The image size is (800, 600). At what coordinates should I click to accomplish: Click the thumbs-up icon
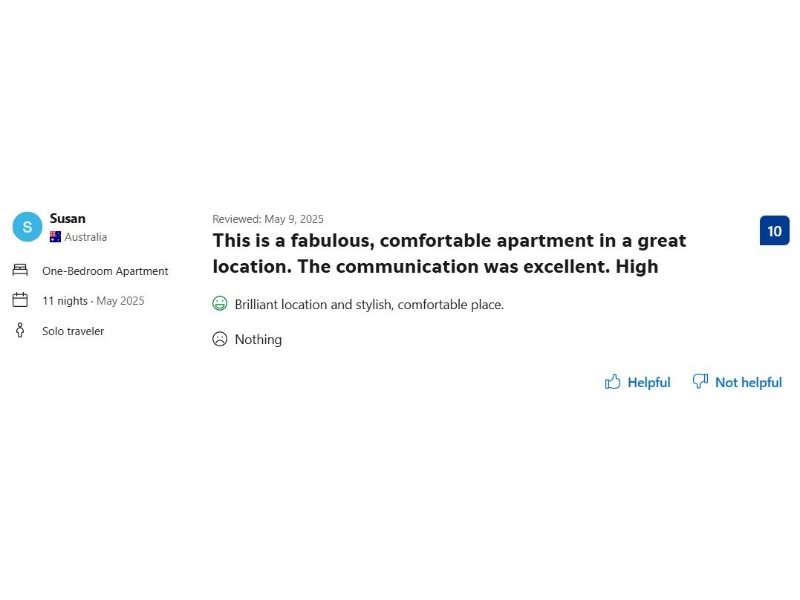(613, 382)
